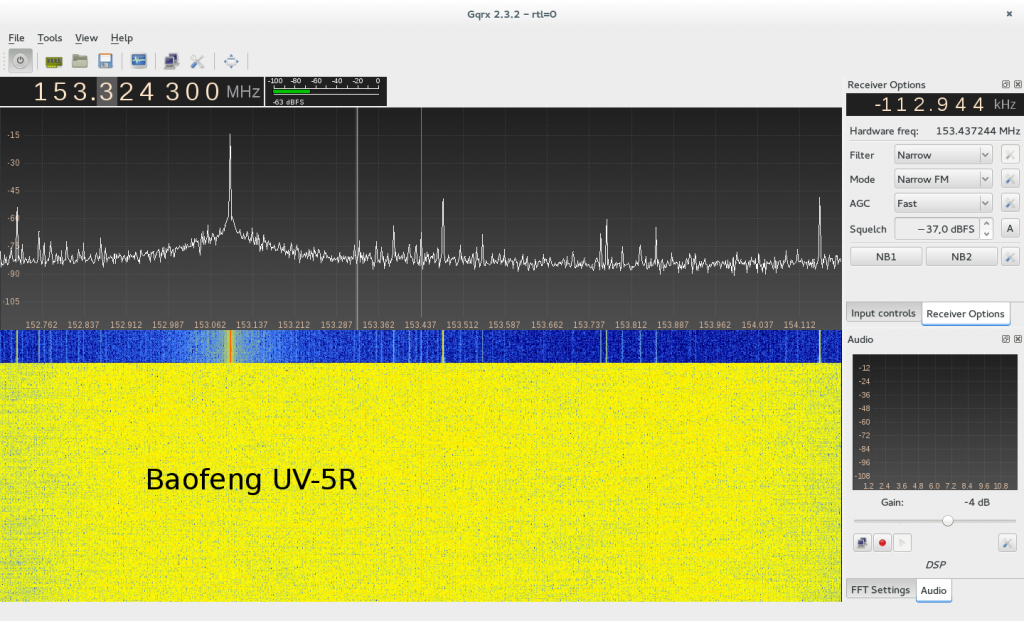Viewport: 1024px width, 621px height.
Task: Click the highlighted digit 3 in main frequency
Action: (106, 91)
